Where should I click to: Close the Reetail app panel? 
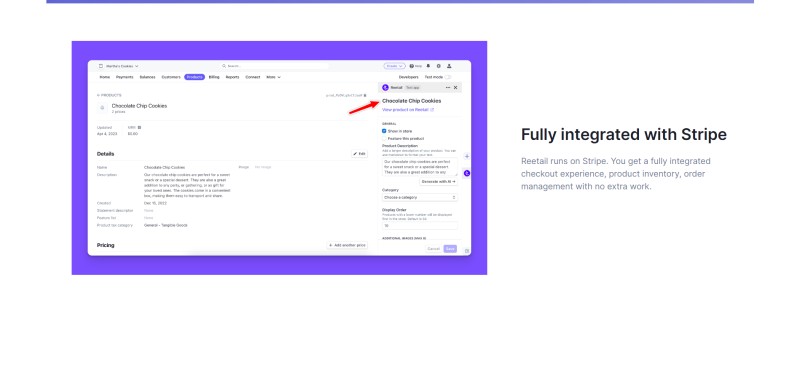click(456, 88)
